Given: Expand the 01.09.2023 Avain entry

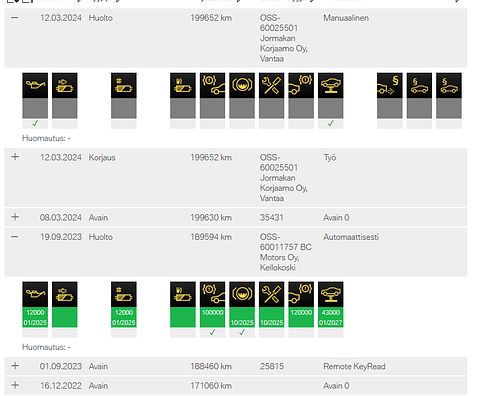Looking at the screenshot, I should [15, 366].
